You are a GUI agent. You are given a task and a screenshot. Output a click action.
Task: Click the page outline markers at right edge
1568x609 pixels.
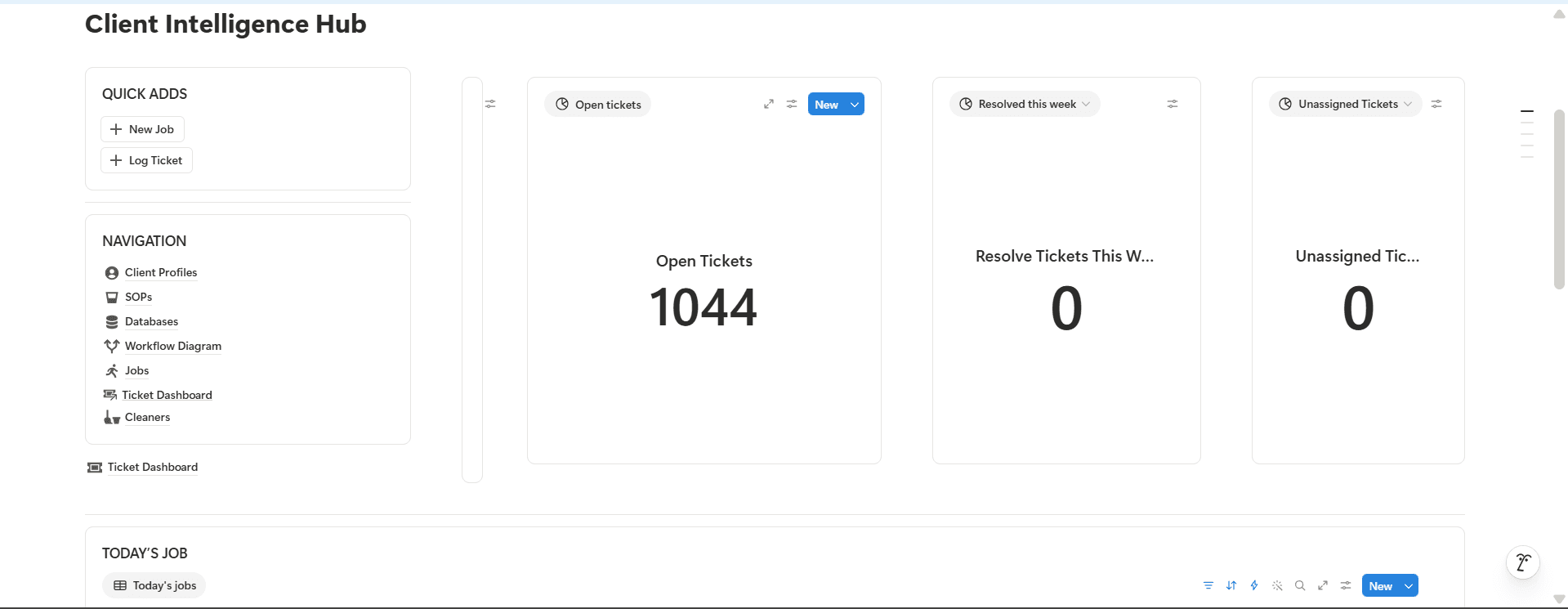(x=1527, y=133)
